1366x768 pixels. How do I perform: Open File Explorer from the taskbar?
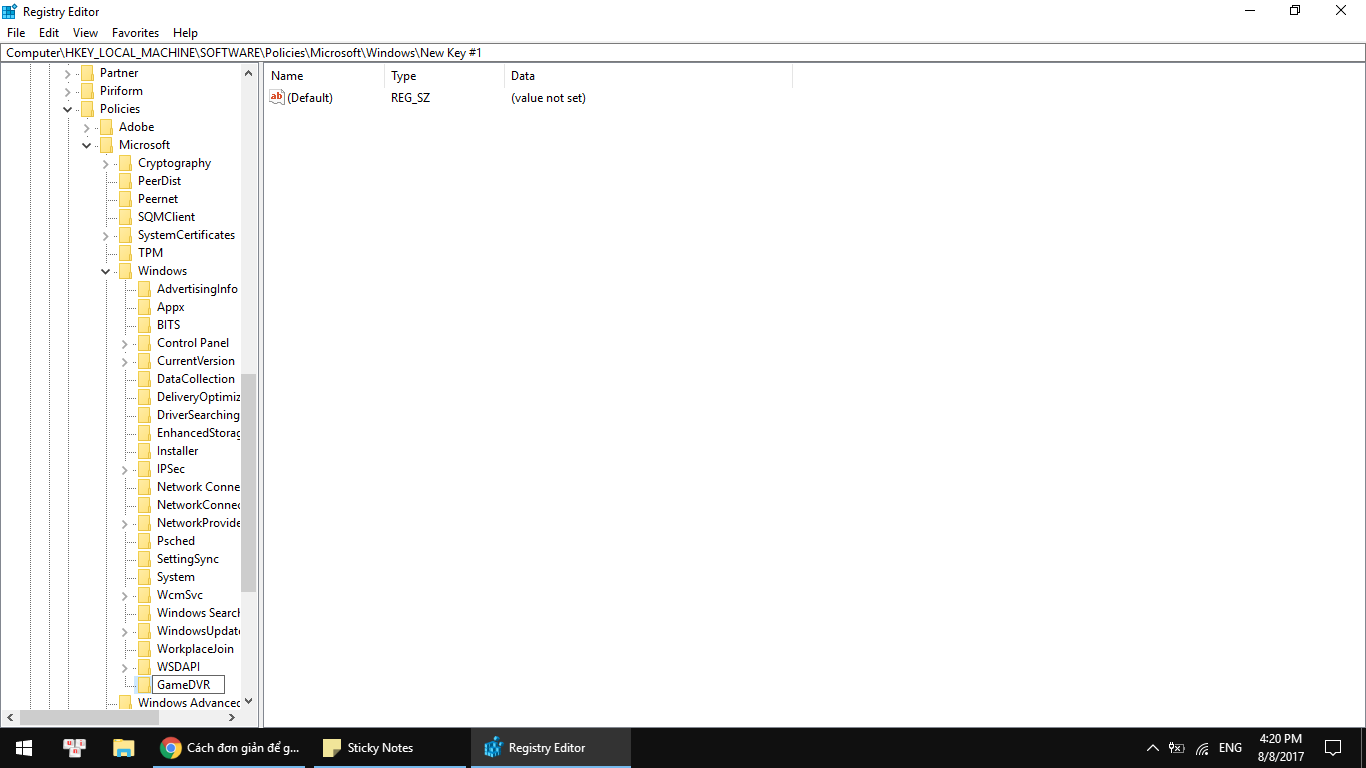[x=123, y=747]
